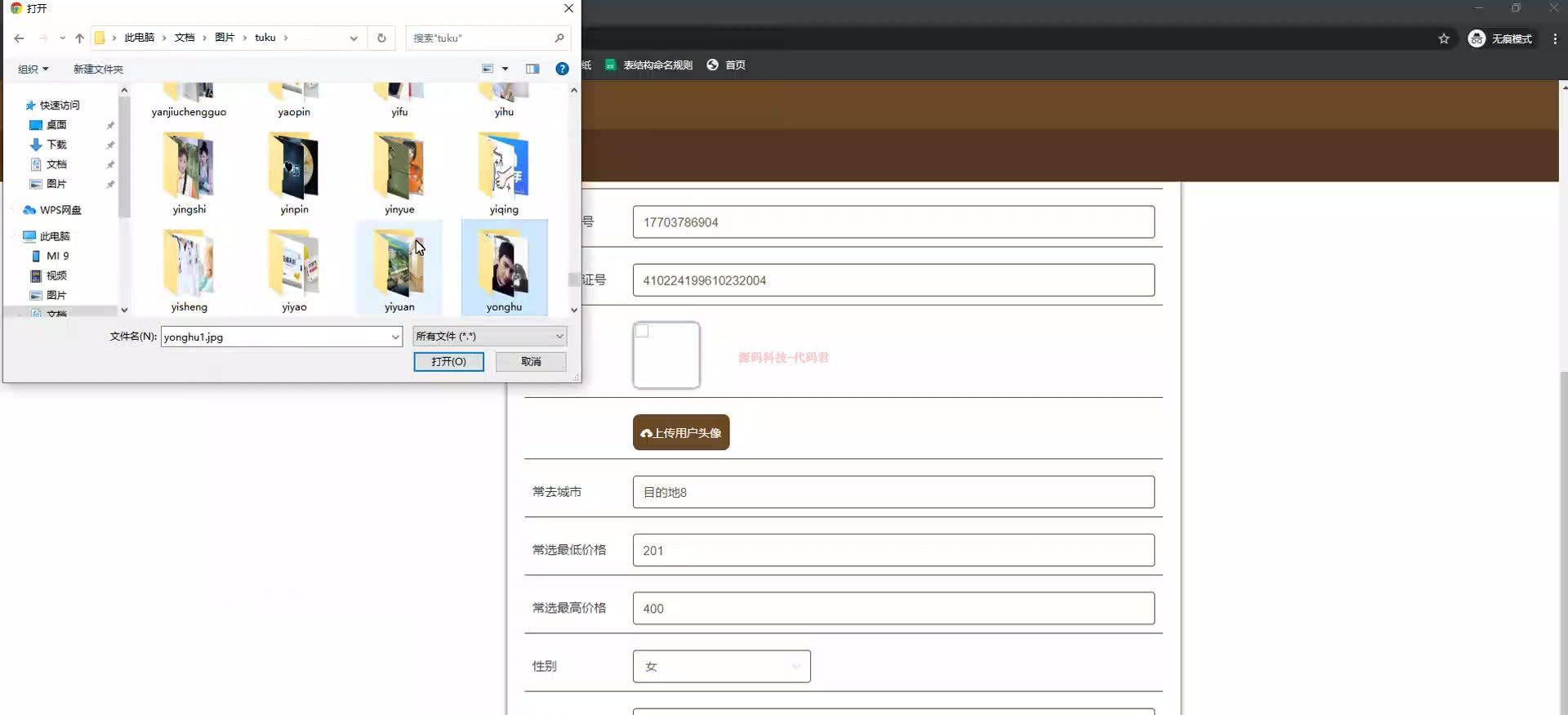This screenshot has height=715, width=1568.
Task: Refresh the tuku folder listing
Action: (381, 38)
